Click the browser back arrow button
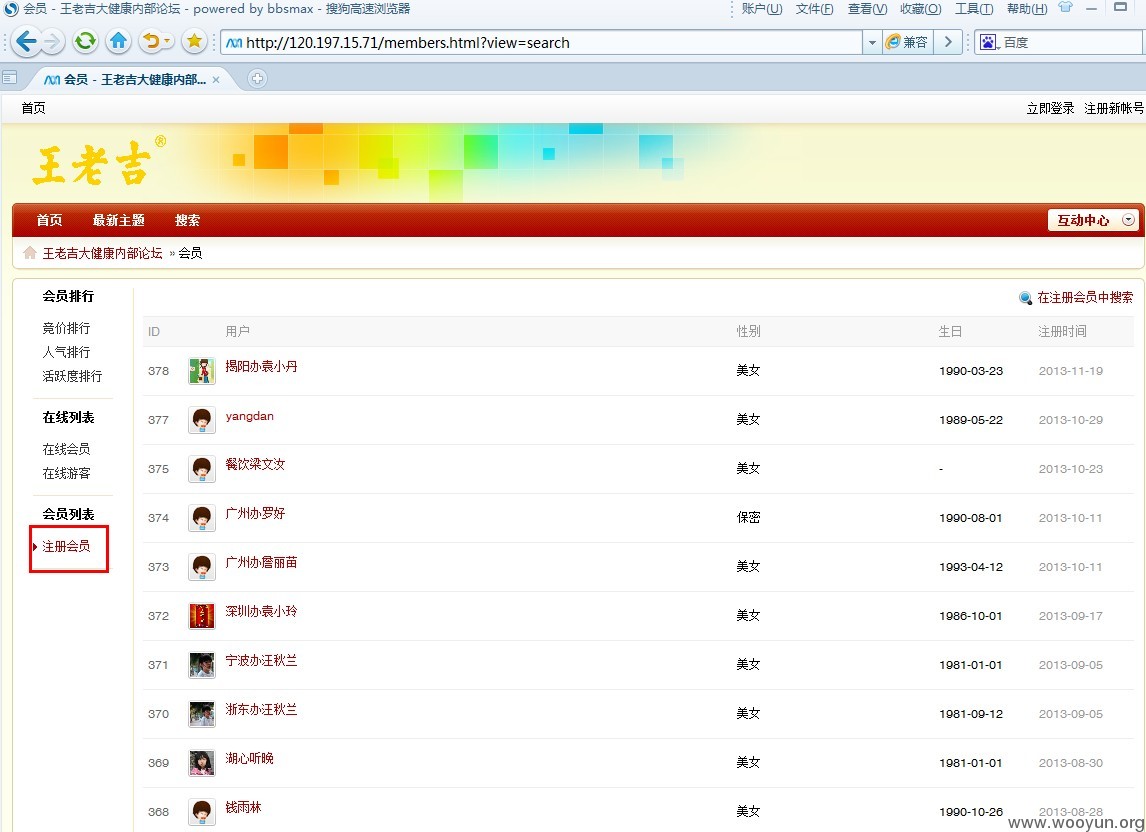 (x=26, y=42)
